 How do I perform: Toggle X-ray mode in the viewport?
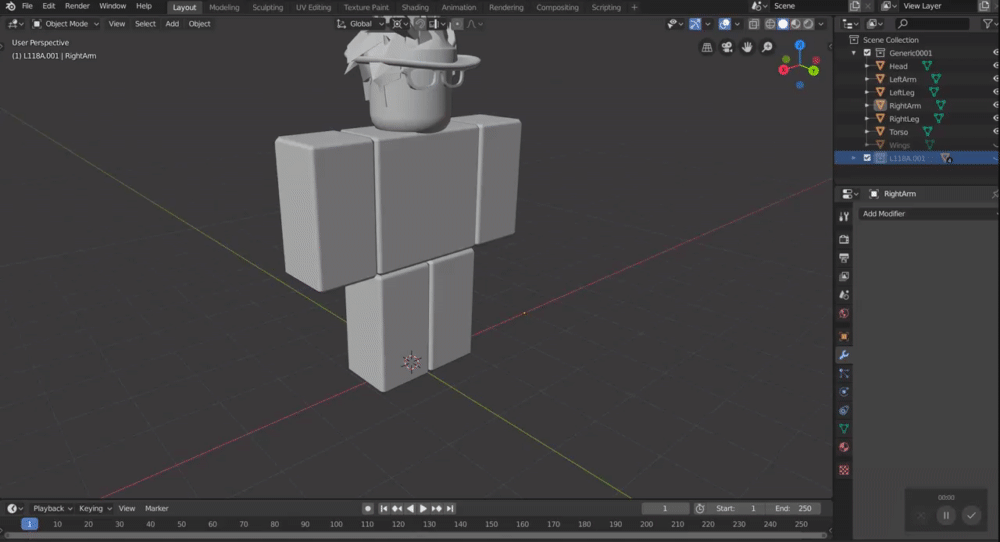pos(753,24)
